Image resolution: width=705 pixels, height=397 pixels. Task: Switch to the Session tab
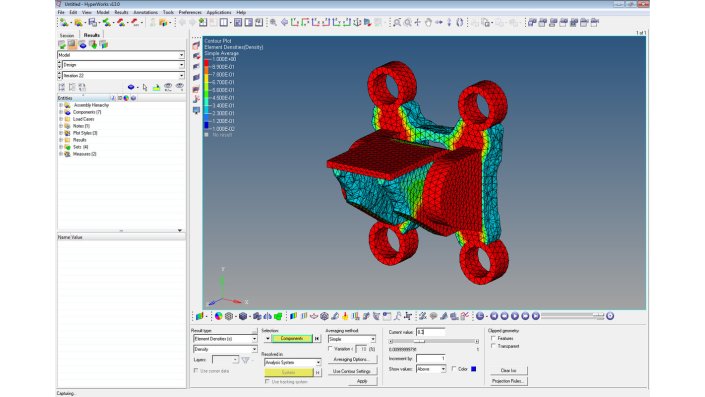[x=67, y=35]
